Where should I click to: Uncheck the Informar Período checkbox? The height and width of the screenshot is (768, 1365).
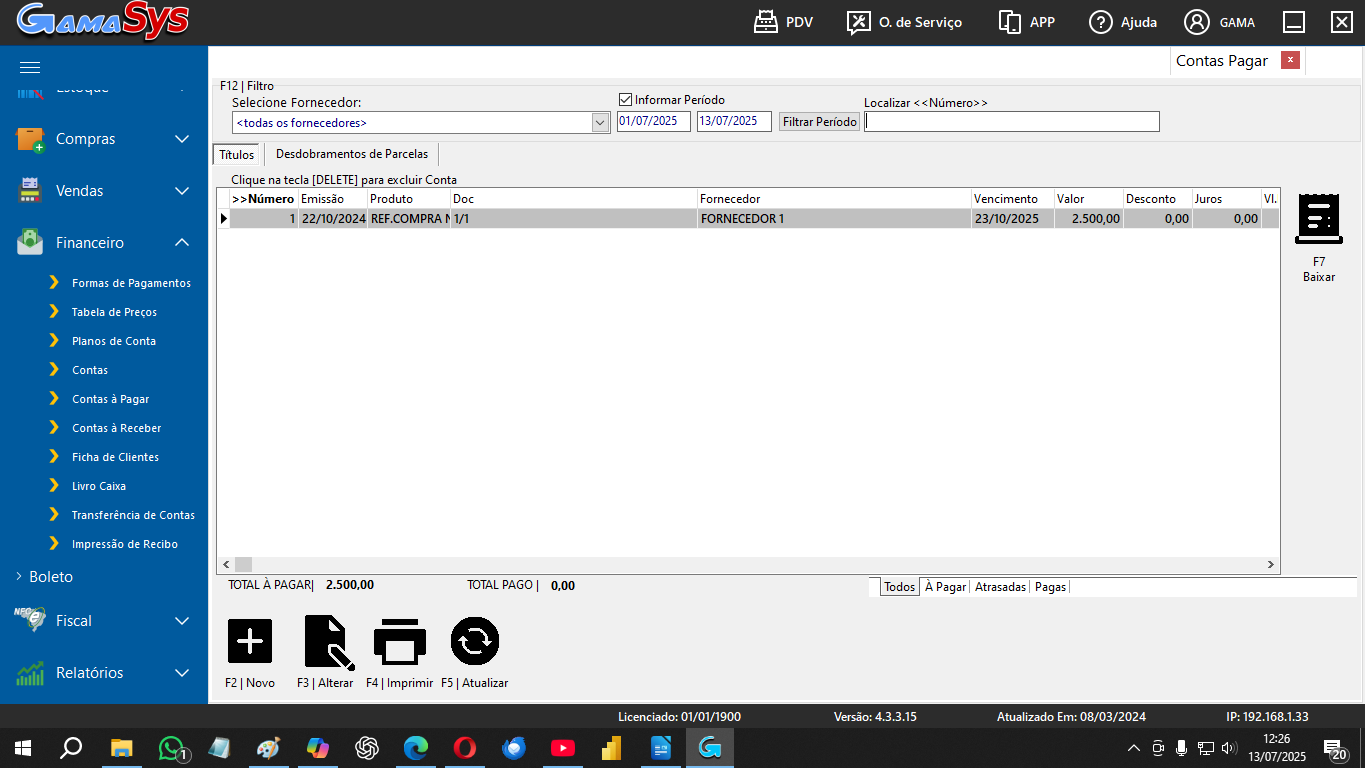pyautogui.click(x=626, y=100)
